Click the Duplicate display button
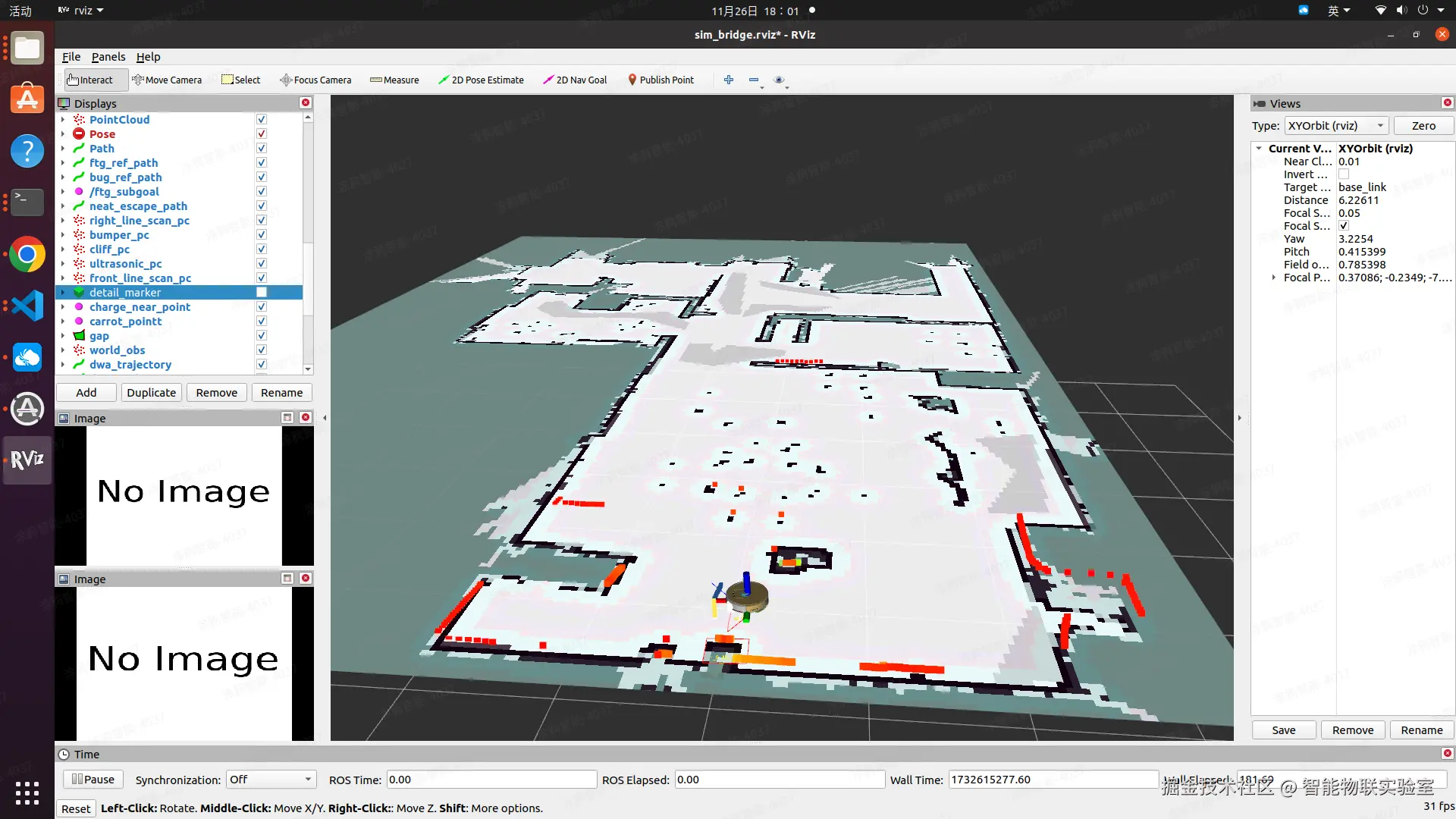The height and width of the screenshot is (819, 1456). pyautogui.click(x=151, y=393)
